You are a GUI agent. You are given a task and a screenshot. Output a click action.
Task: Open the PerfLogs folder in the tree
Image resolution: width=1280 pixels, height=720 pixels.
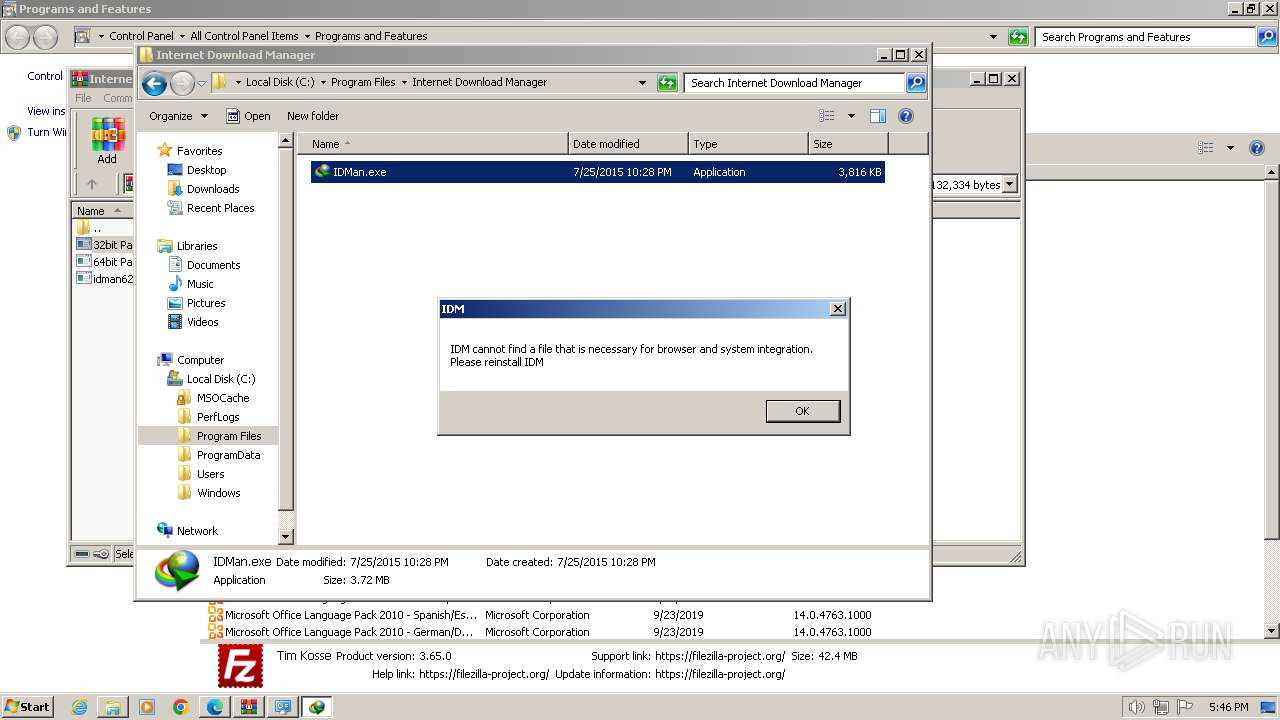(217, 417)
